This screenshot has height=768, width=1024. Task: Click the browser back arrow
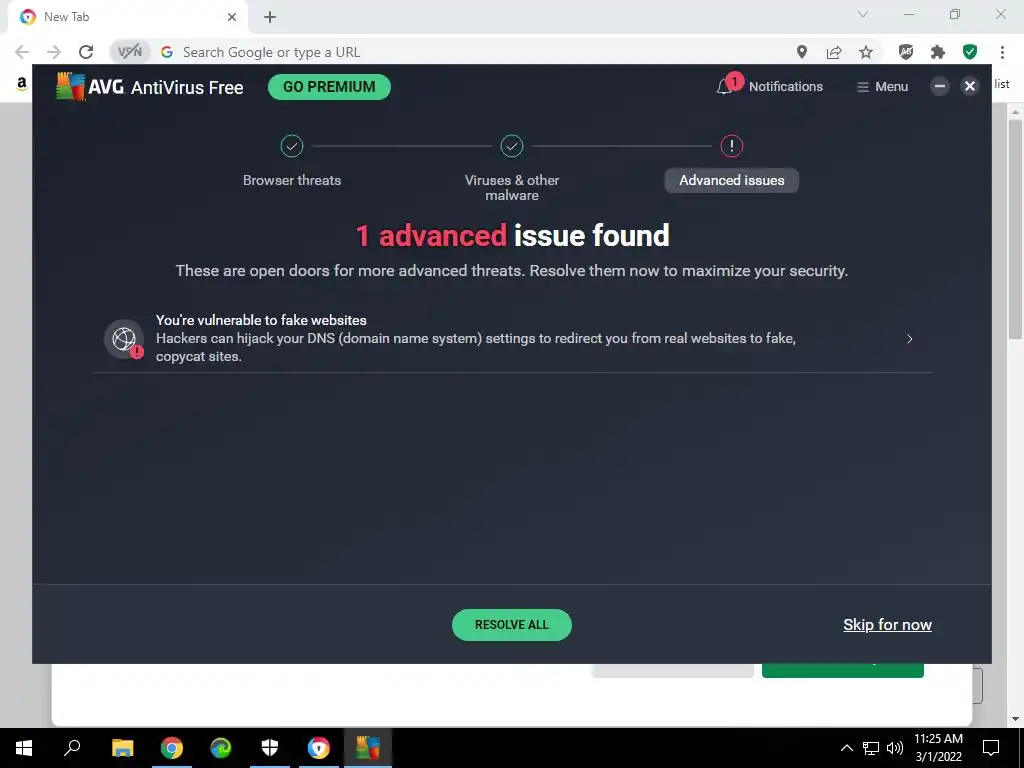22,52
